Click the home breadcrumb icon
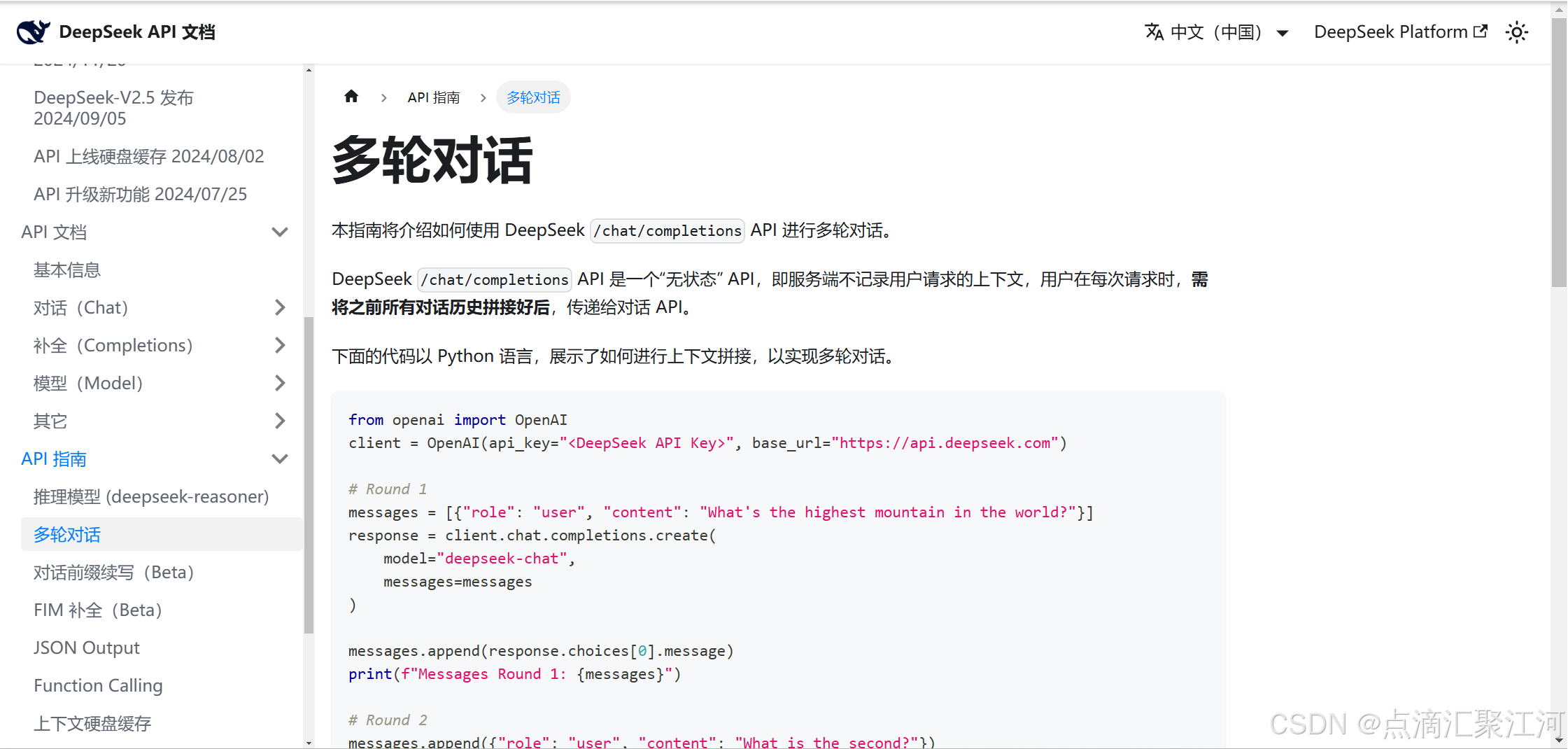 pos(351,97)
